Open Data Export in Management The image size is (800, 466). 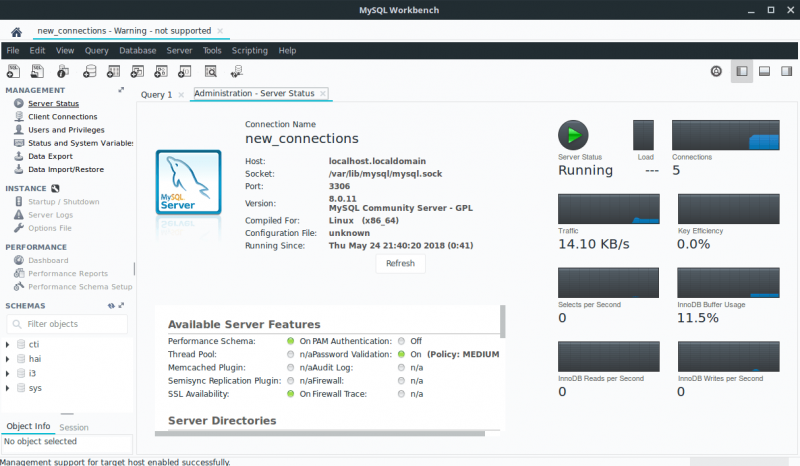pyautogui.click(x=50, y=156)
